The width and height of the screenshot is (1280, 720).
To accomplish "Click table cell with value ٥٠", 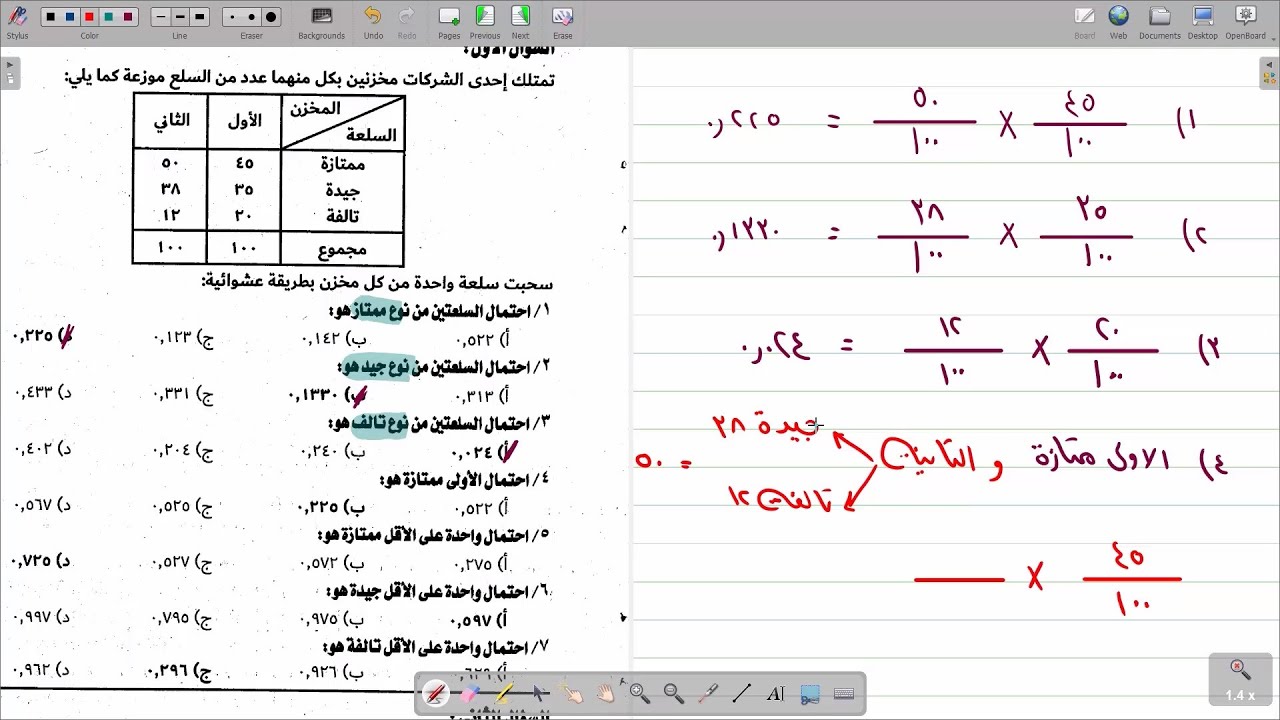I will [170, 163].
